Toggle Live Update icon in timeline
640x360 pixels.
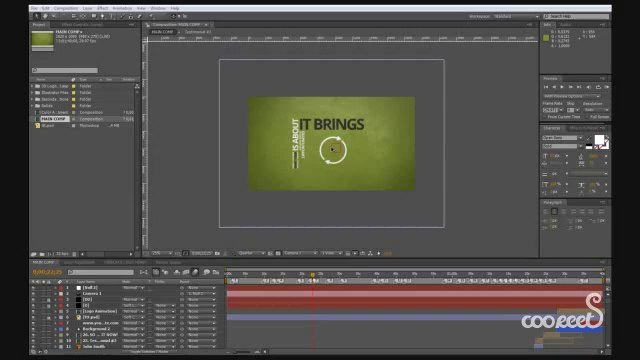point(156,272)
